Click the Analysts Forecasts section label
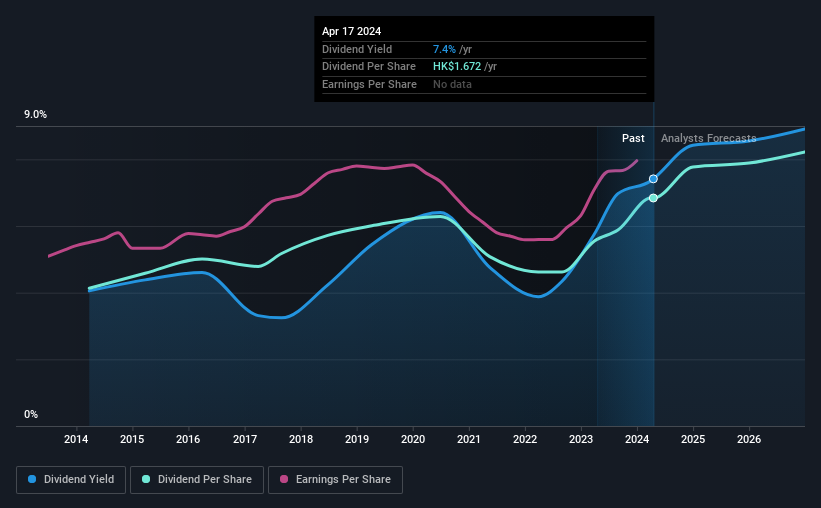 coord(708,138)
